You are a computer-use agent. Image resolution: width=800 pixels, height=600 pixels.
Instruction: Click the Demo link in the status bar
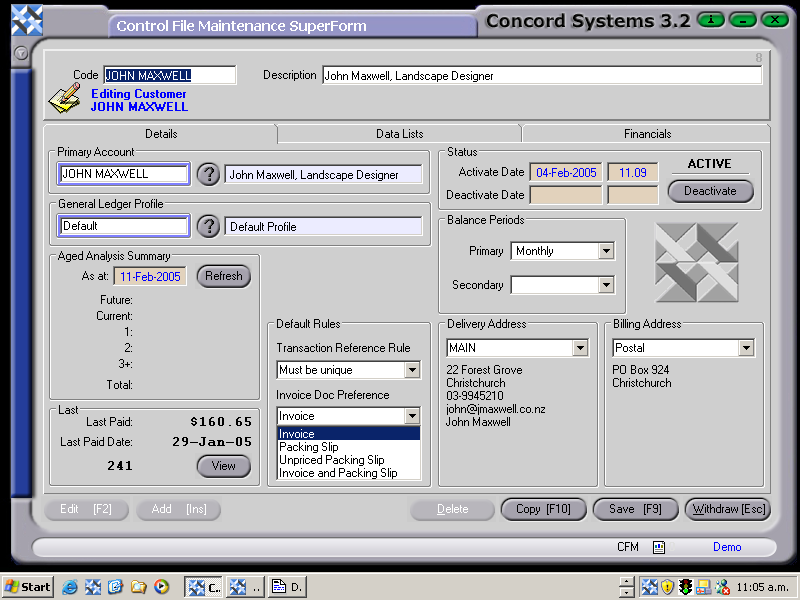click(x=727, y=547)
